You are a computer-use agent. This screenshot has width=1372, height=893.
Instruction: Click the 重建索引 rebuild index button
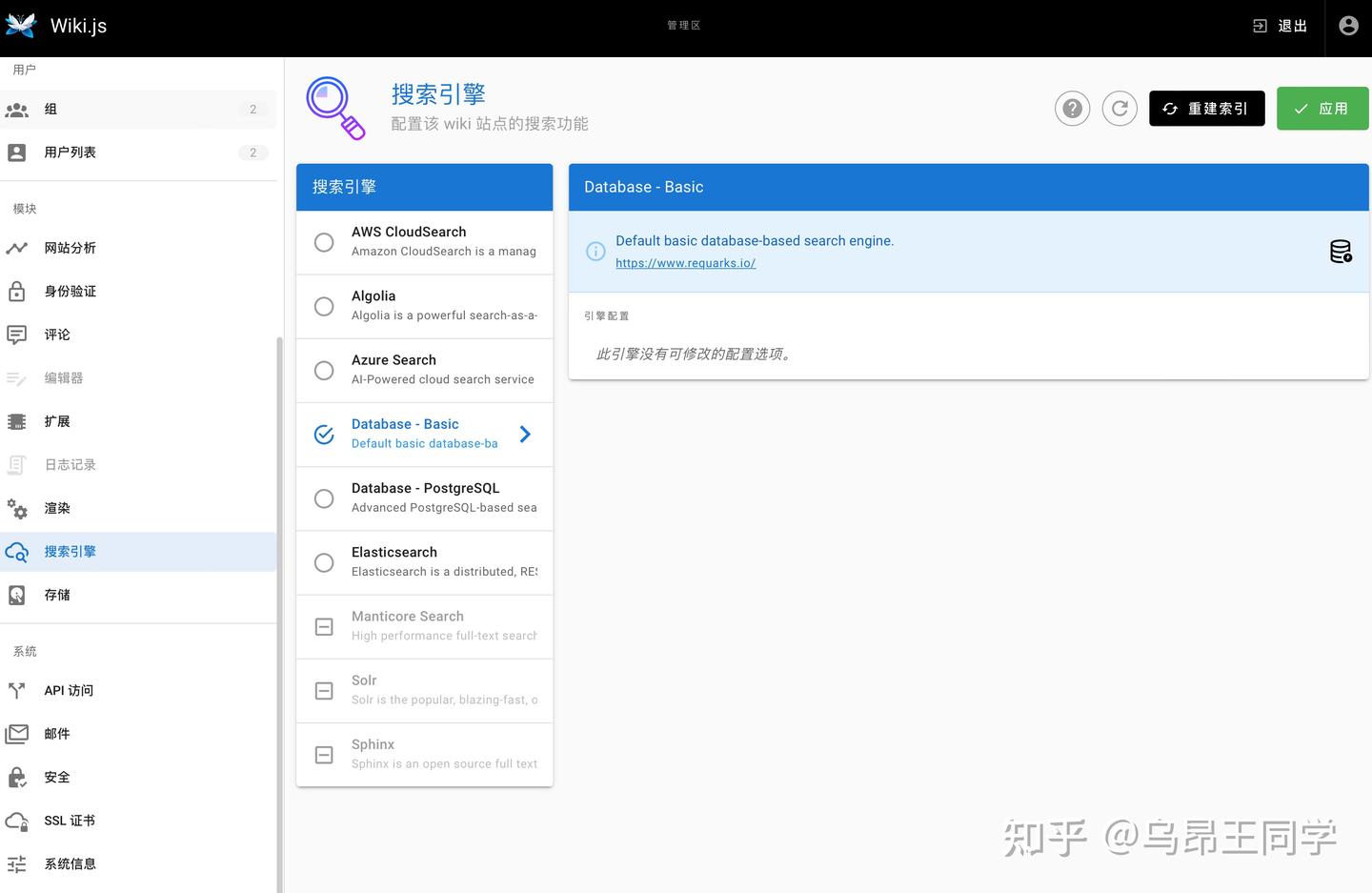[1206, 109]
